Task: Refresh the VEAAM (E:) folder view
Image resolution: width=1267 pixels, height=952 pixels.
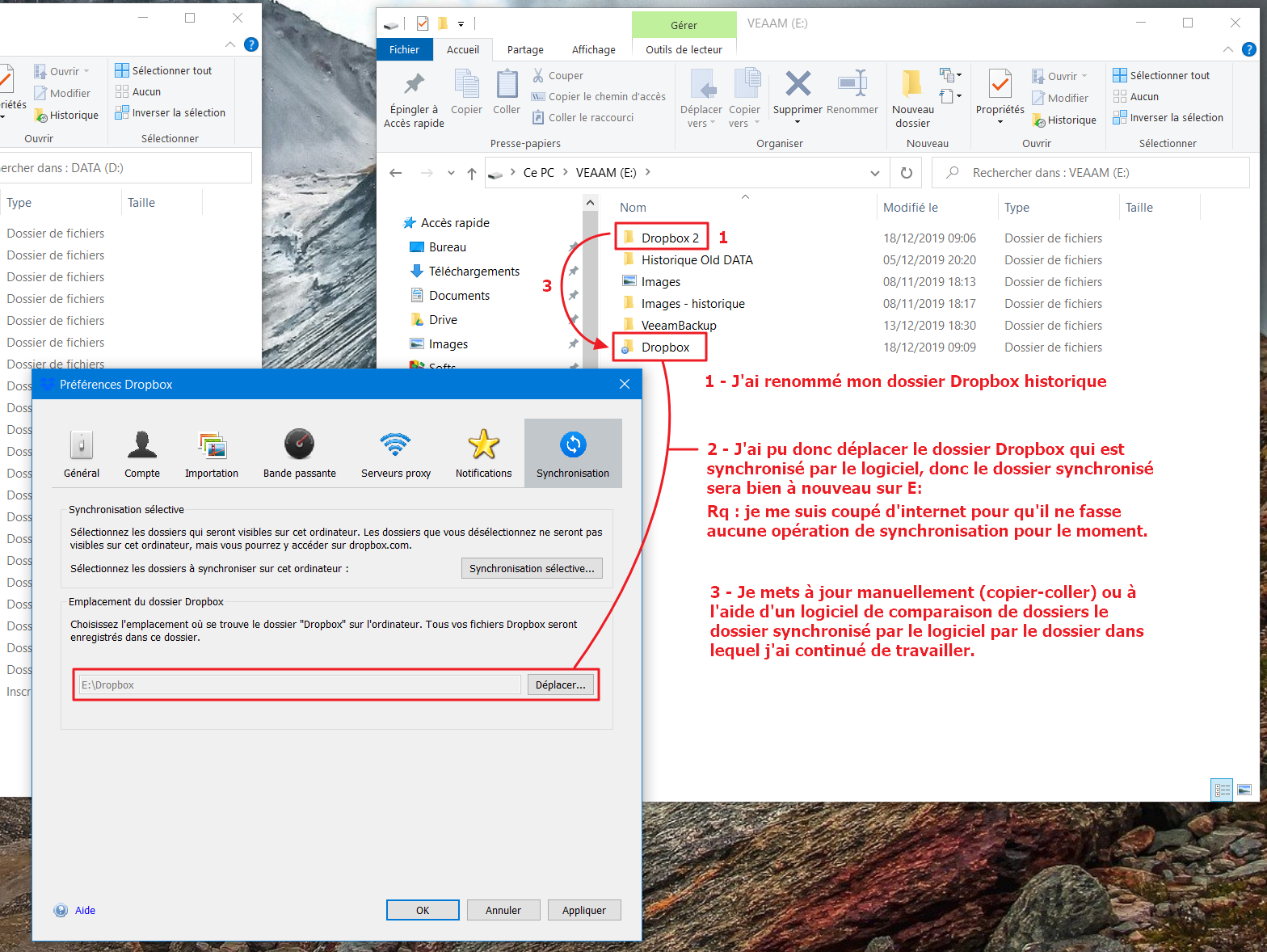Action: click(x=907, y=173)
